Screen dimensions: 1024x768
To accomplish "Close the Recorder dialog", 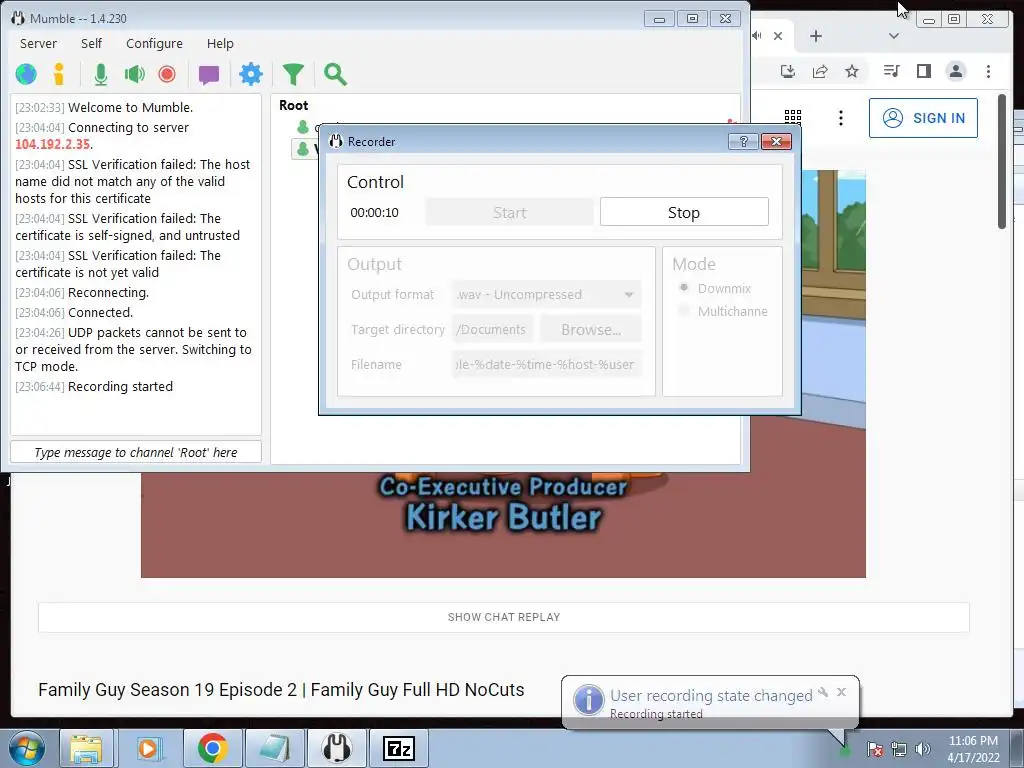I will point(776,142).
